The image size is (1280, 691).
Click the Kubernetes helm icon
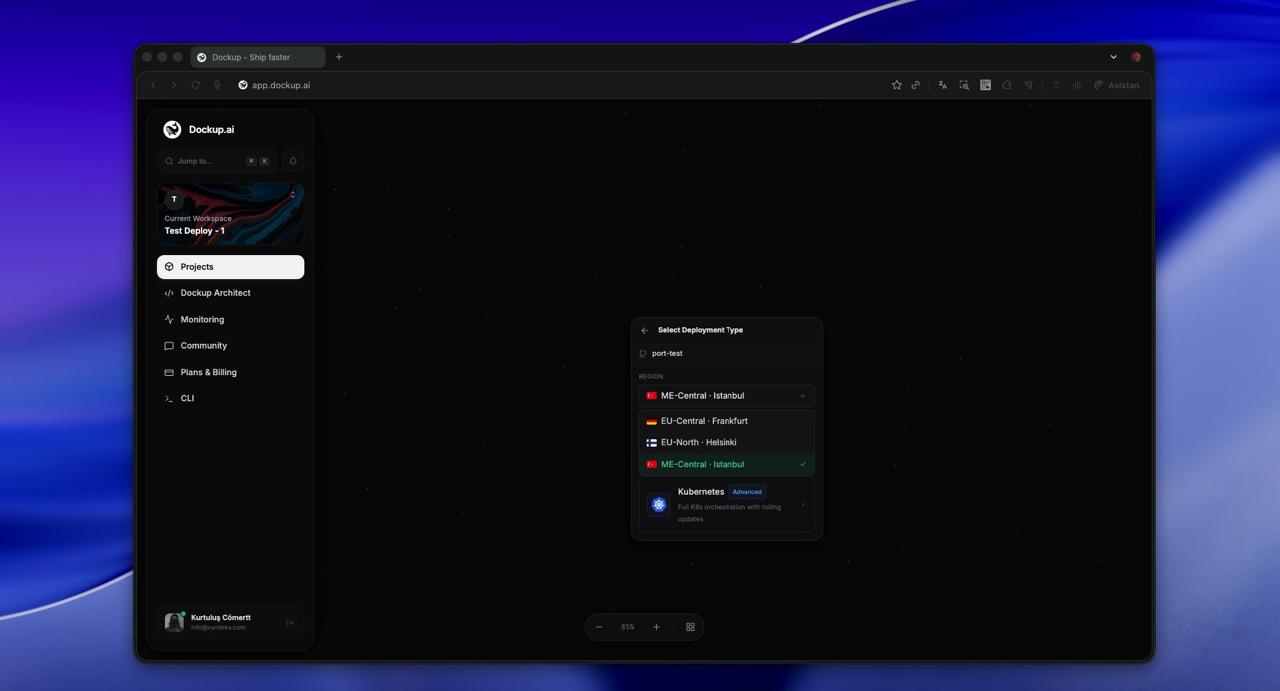coord(659,505)
